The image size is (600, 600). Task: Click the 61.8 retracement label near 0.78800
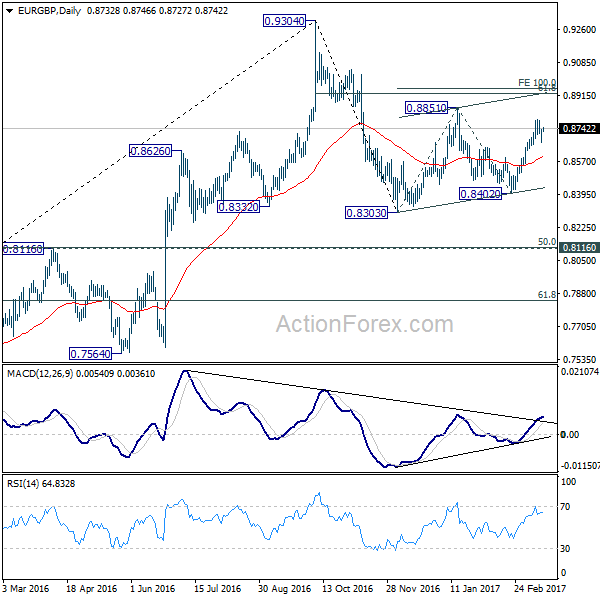pyautogui.click(x=547, y=294)
